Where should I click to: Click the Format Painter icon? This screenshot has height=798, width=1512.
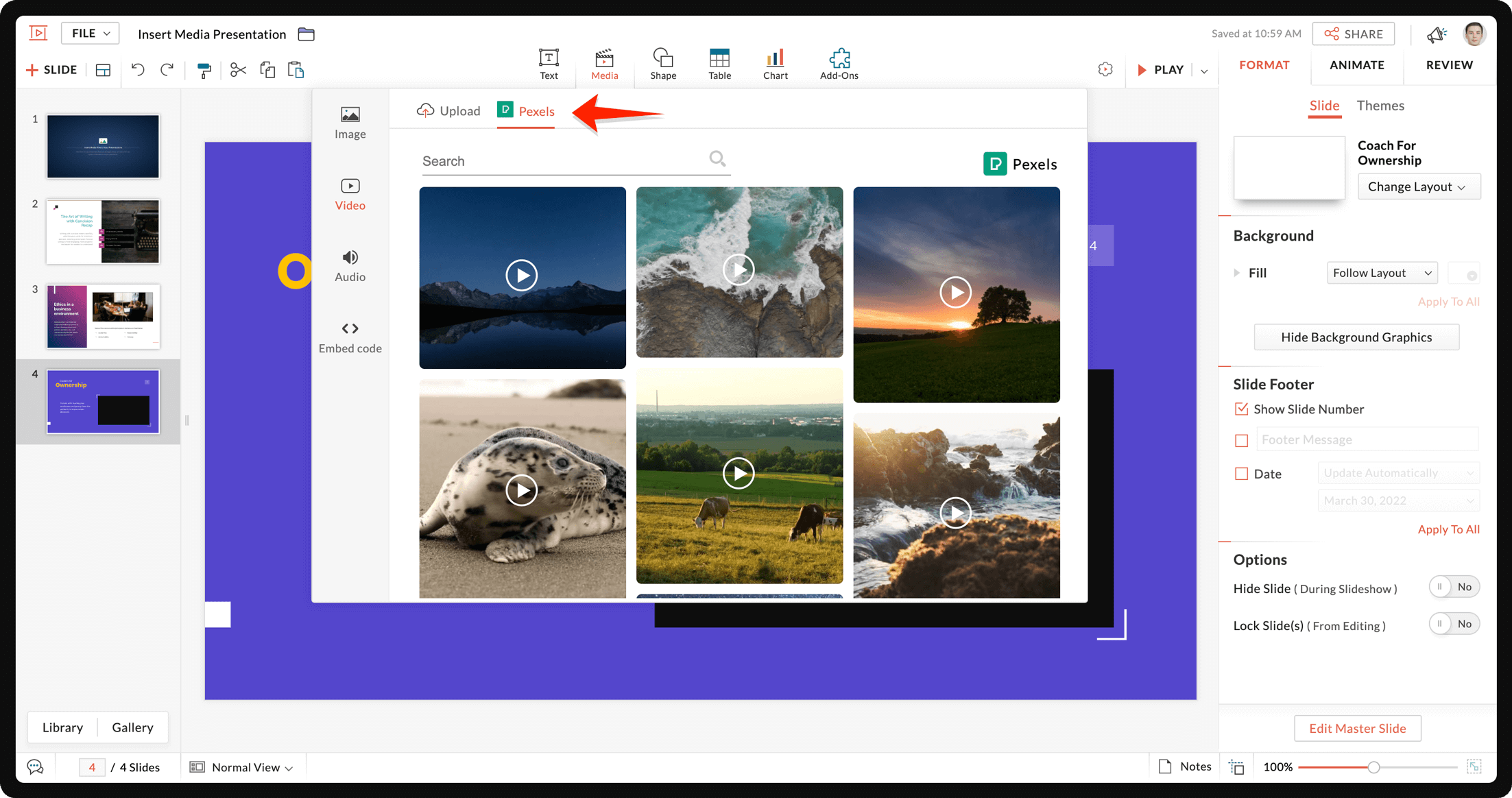pyautogui.click(x=204, y=70)
